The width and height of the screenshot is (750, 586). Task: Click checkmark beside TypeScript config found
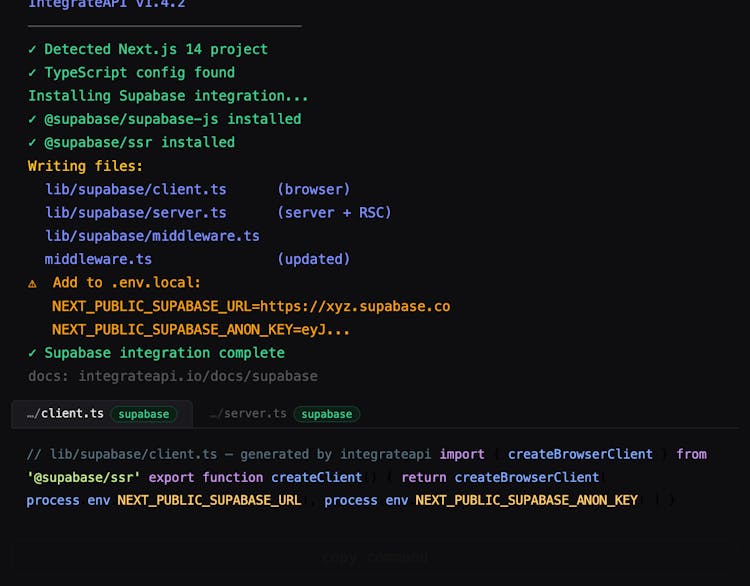33,72
